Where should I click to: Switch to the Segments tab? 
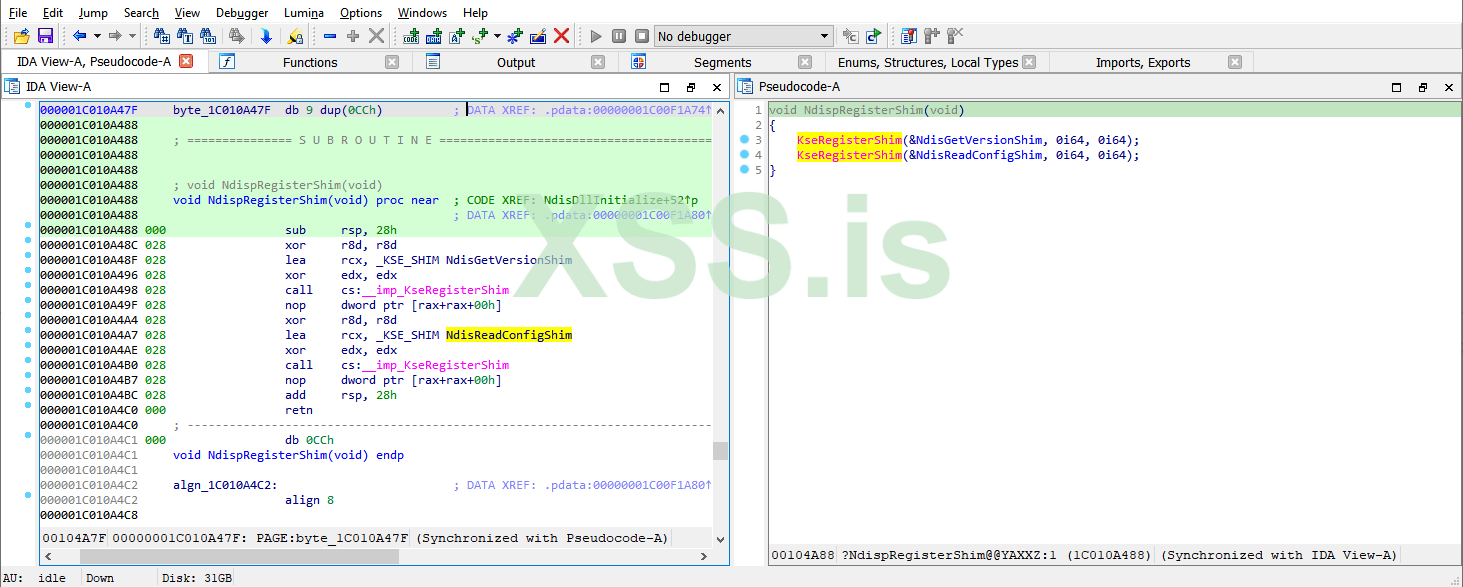[x=722, y=62]
